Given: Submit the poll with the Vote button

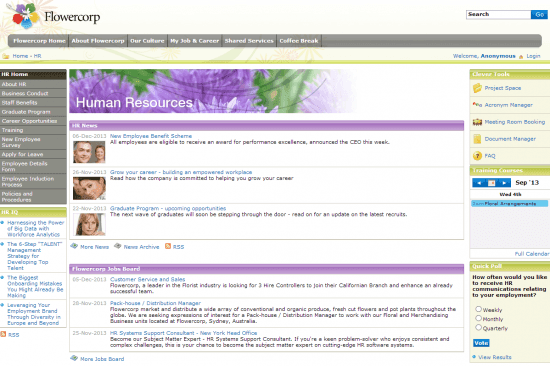Looking at the screenshot, I should coord(481,343).
